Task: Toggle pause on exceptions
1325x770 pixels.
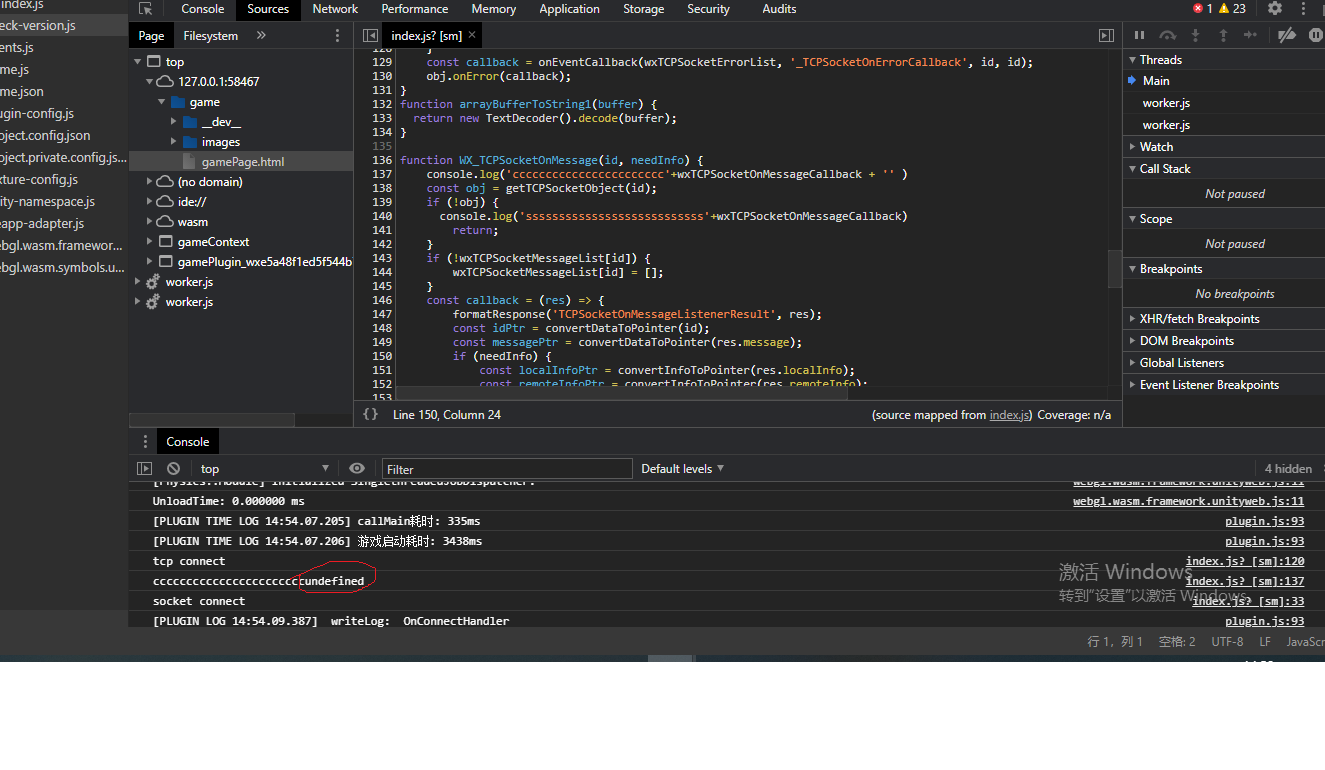Action: pos(1316,35)
